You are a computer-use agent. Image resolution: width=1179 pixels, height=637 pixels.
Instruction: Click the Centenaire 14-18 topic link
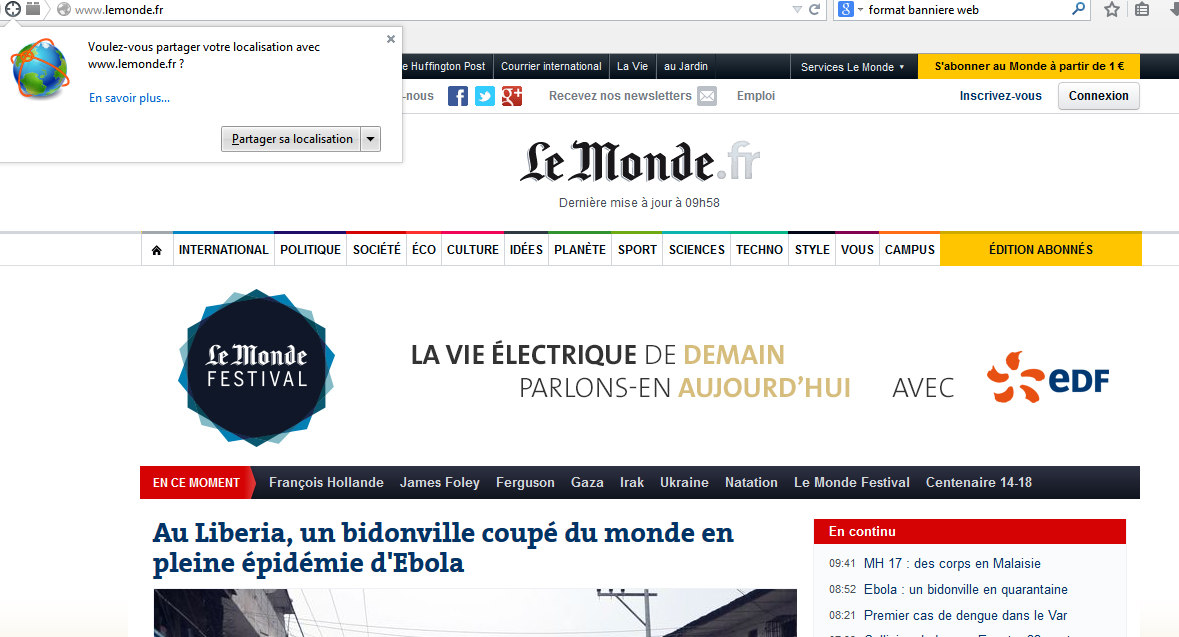tap(979, 483)
